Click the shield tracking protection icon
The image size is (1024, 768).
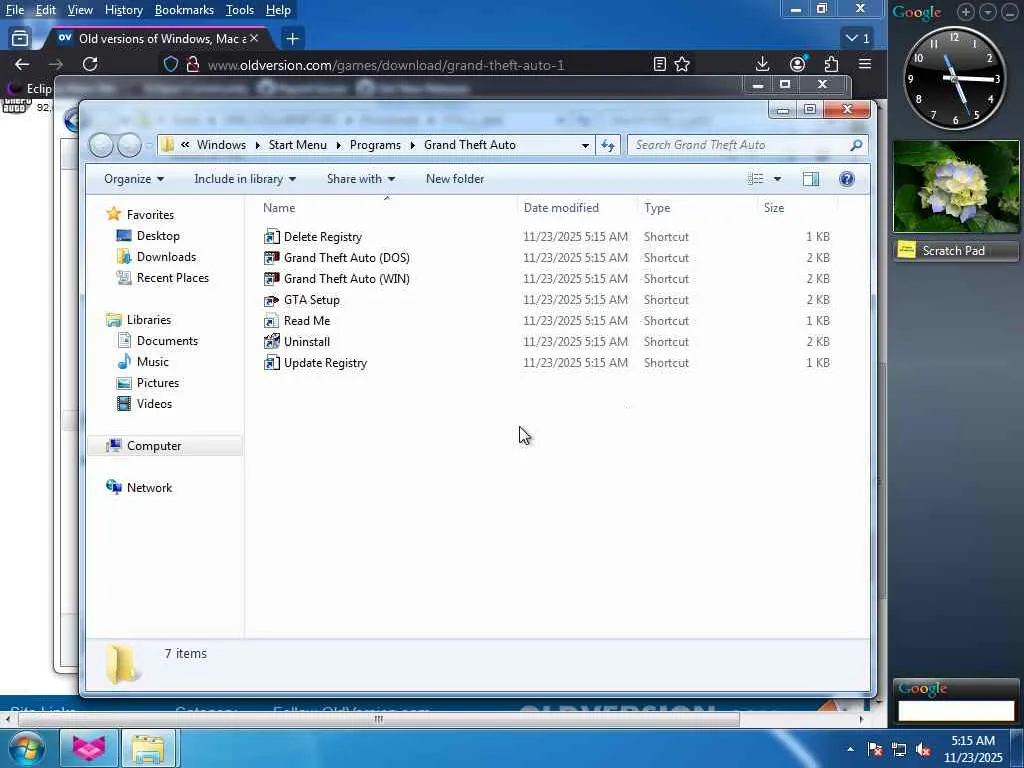pos(170,64)
